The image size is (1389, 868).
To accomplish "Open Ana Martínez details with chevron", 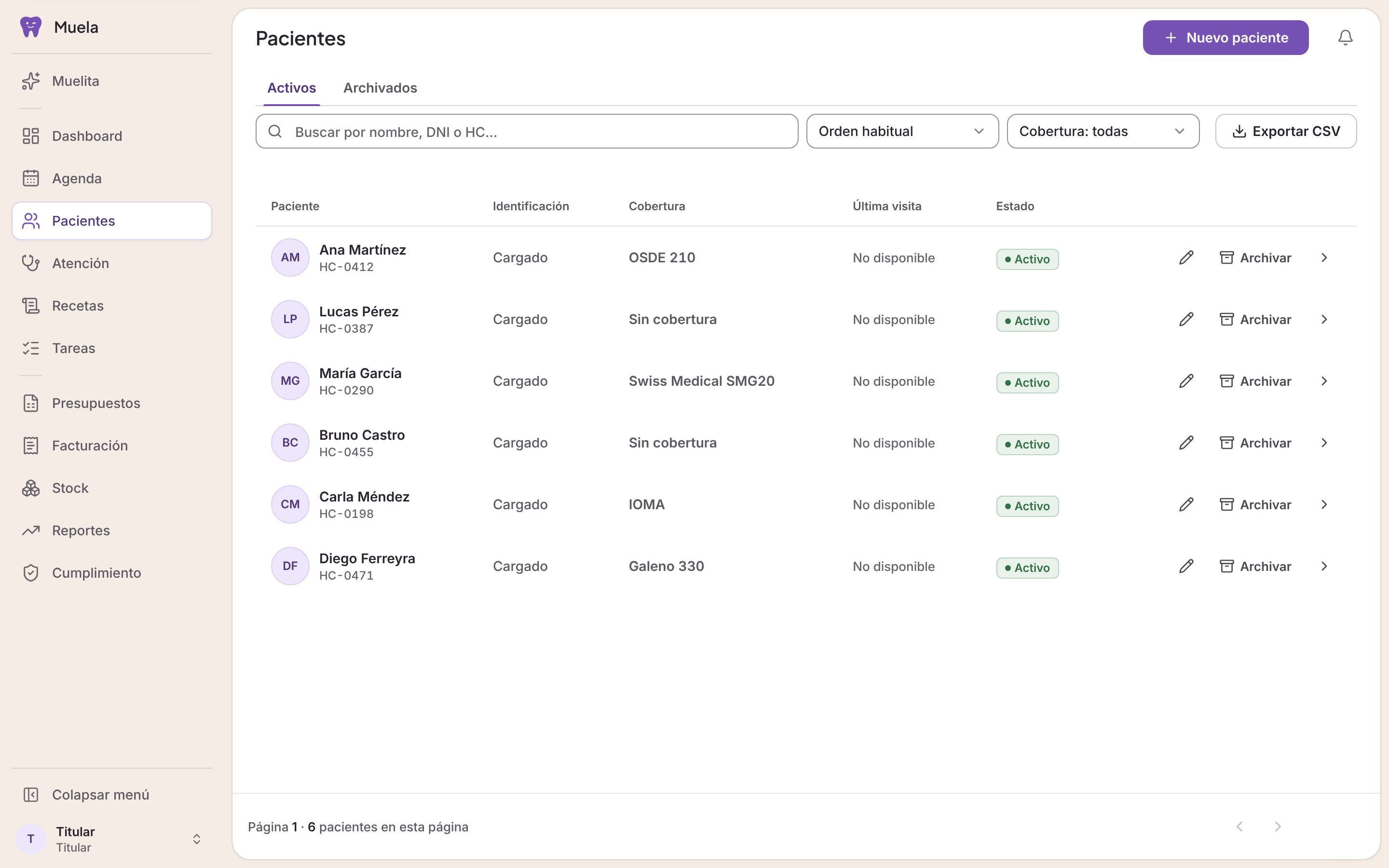I will [1324, 258].
